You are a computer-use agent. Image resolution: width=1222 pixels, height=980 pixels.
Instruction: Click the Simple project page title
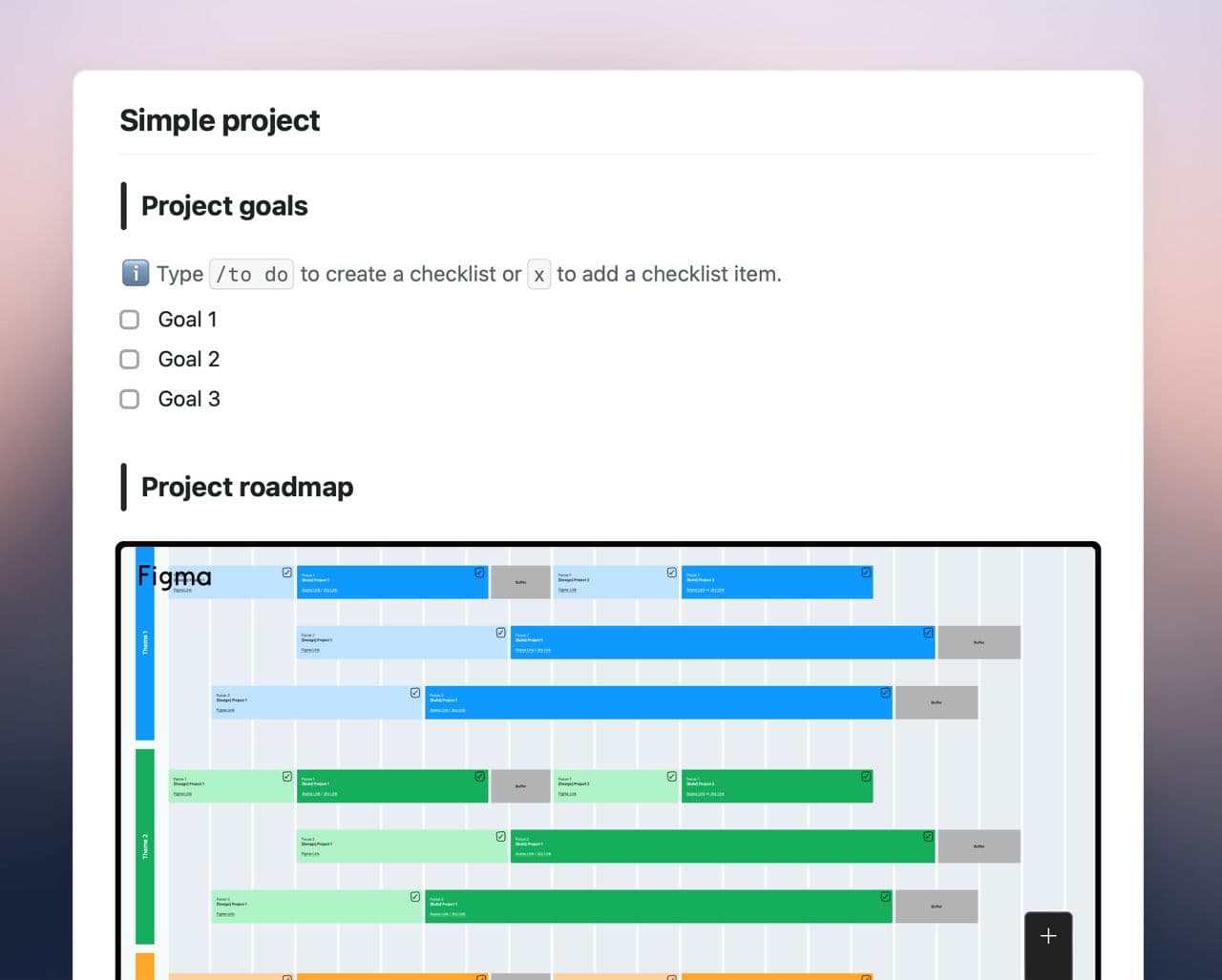coord(220,121)
